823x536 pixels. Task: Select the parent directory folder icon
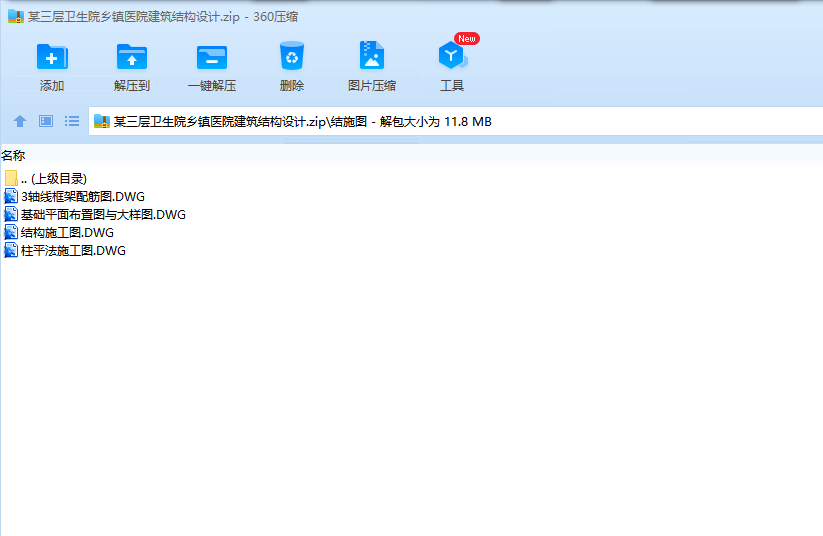point(11,178)
